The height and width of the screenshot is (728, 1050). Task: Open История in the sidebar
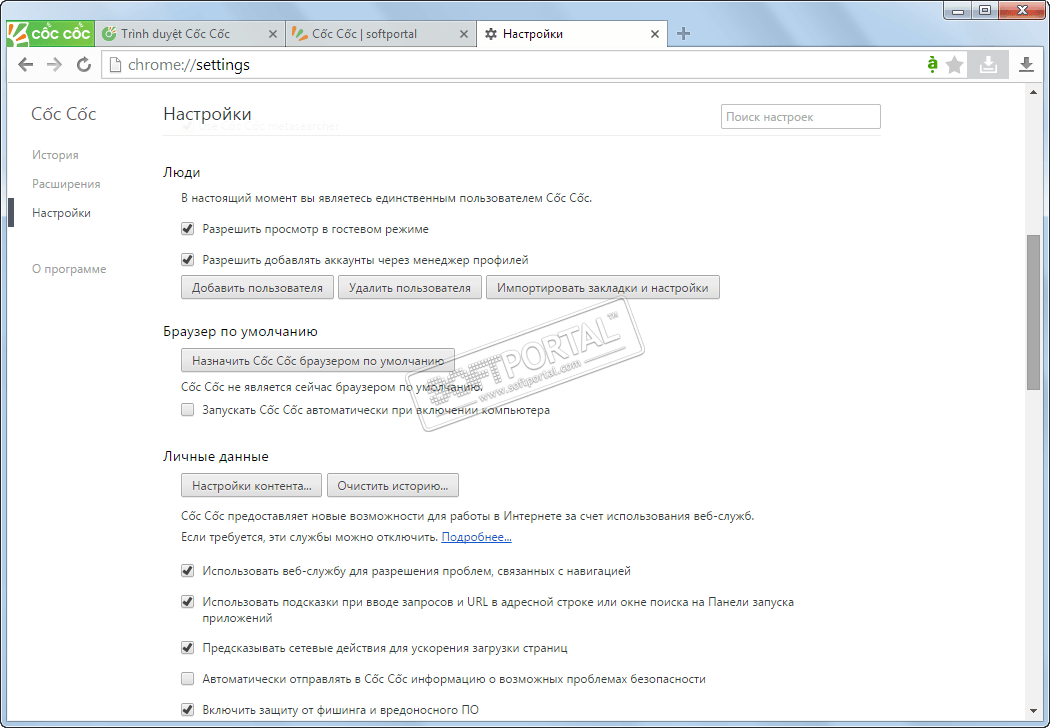coord(55,155)
